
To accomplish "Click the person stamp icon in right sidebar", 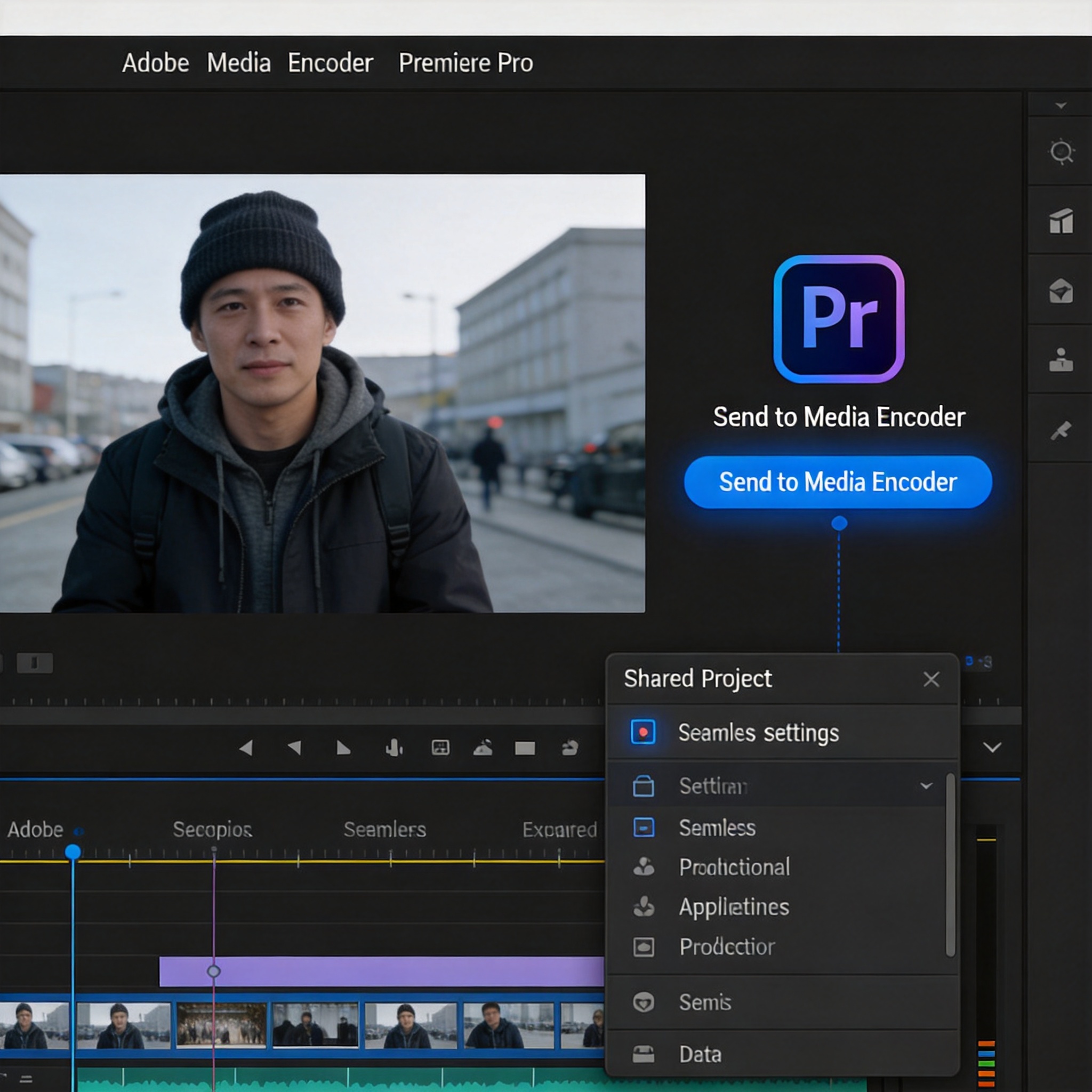I will pos(1061,360).
